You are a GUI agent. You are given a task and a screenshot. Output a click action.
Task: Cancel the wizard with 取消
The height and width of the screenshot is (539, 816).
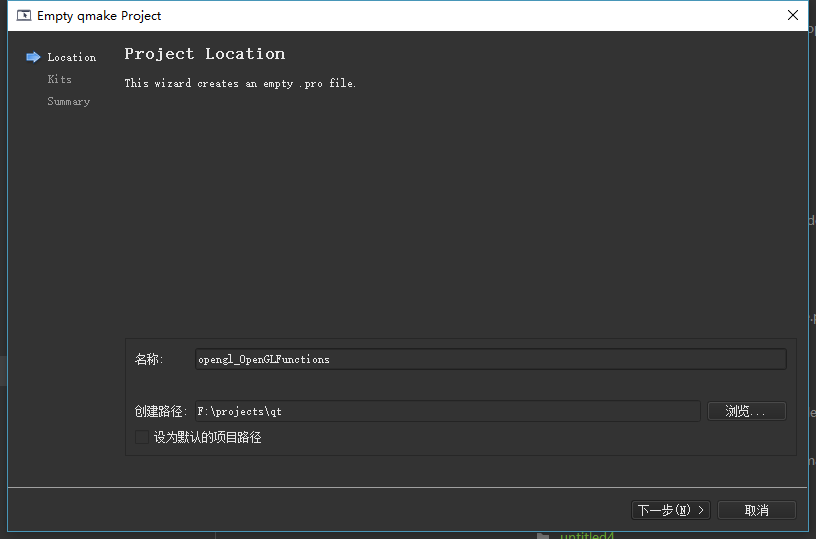pyautogui.click(x=757, y=510)
